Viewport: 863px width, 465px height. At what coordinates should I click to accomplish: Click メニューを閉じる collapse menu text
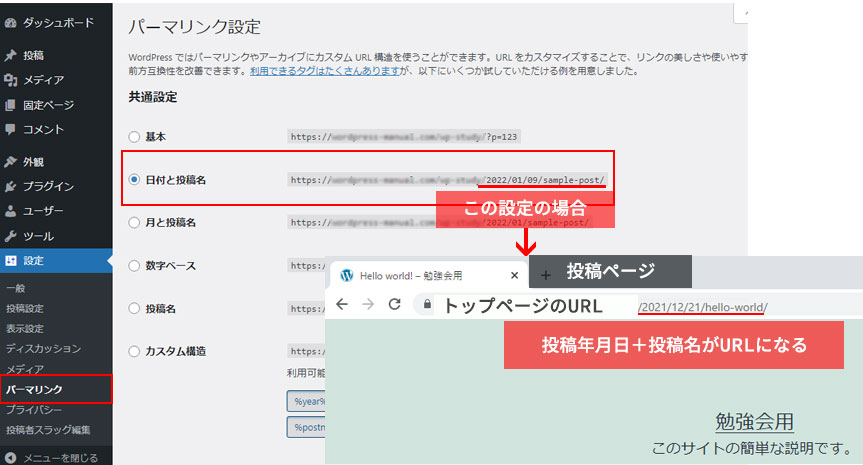pos(61,458)
